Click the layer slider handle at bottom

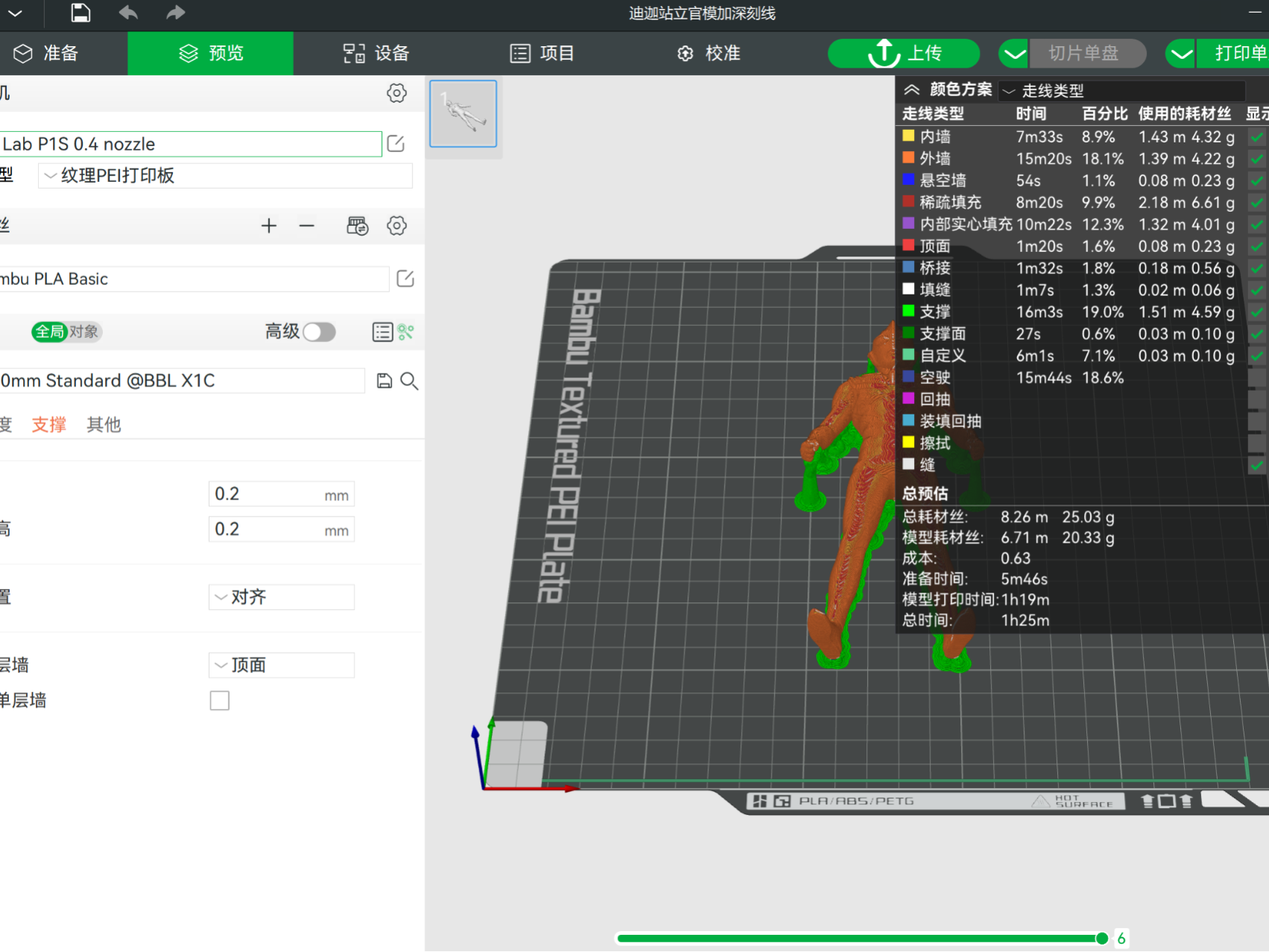pos(1102,939)
